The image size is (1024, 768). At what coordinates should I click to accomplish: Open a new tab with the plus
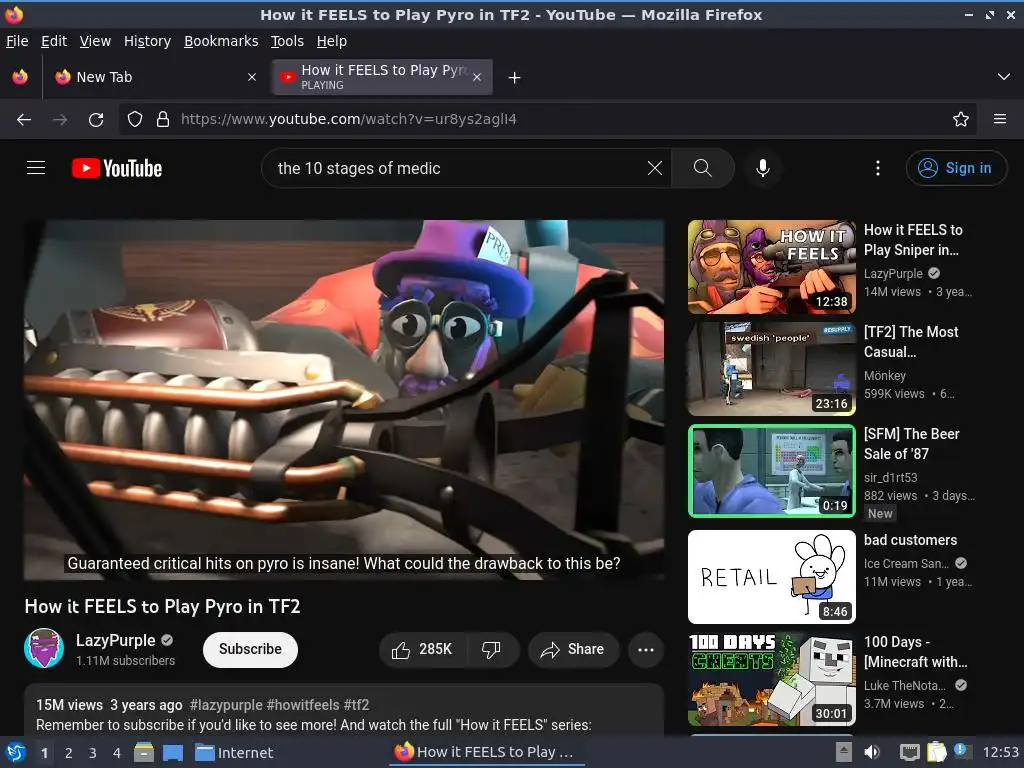point(515,78)
